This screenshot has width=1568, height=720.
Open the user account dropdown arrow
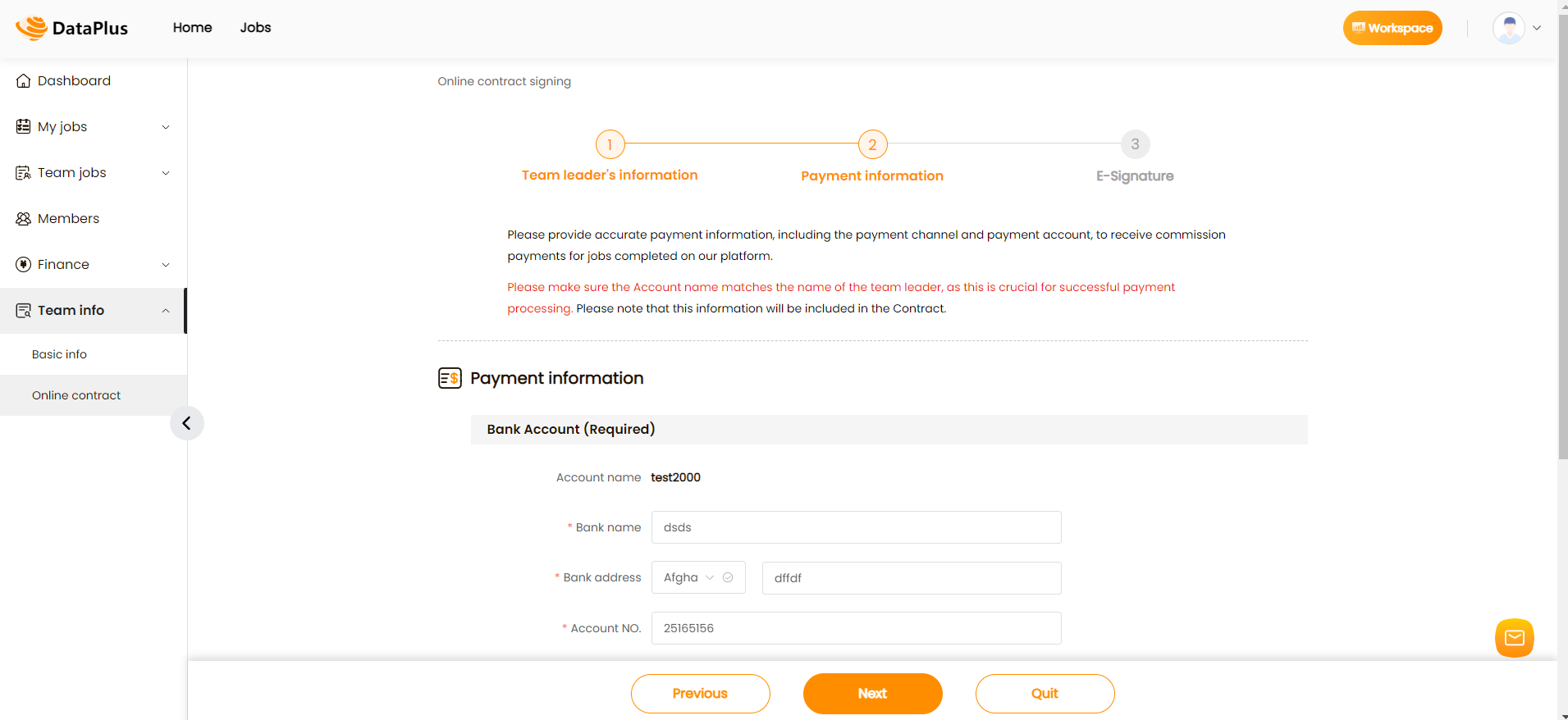click(1537, 28)
